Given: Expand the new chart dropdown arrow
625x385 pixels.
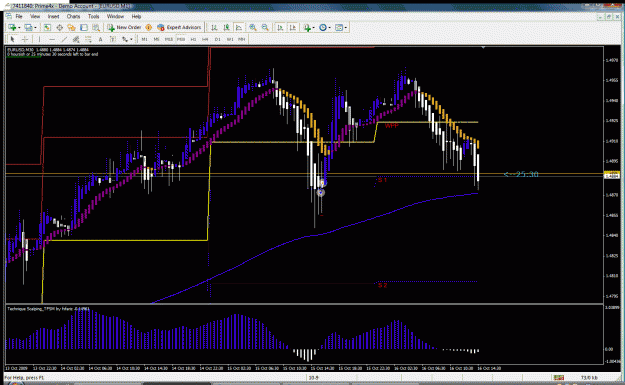Looking at the screenshot, I should (19, 28).
